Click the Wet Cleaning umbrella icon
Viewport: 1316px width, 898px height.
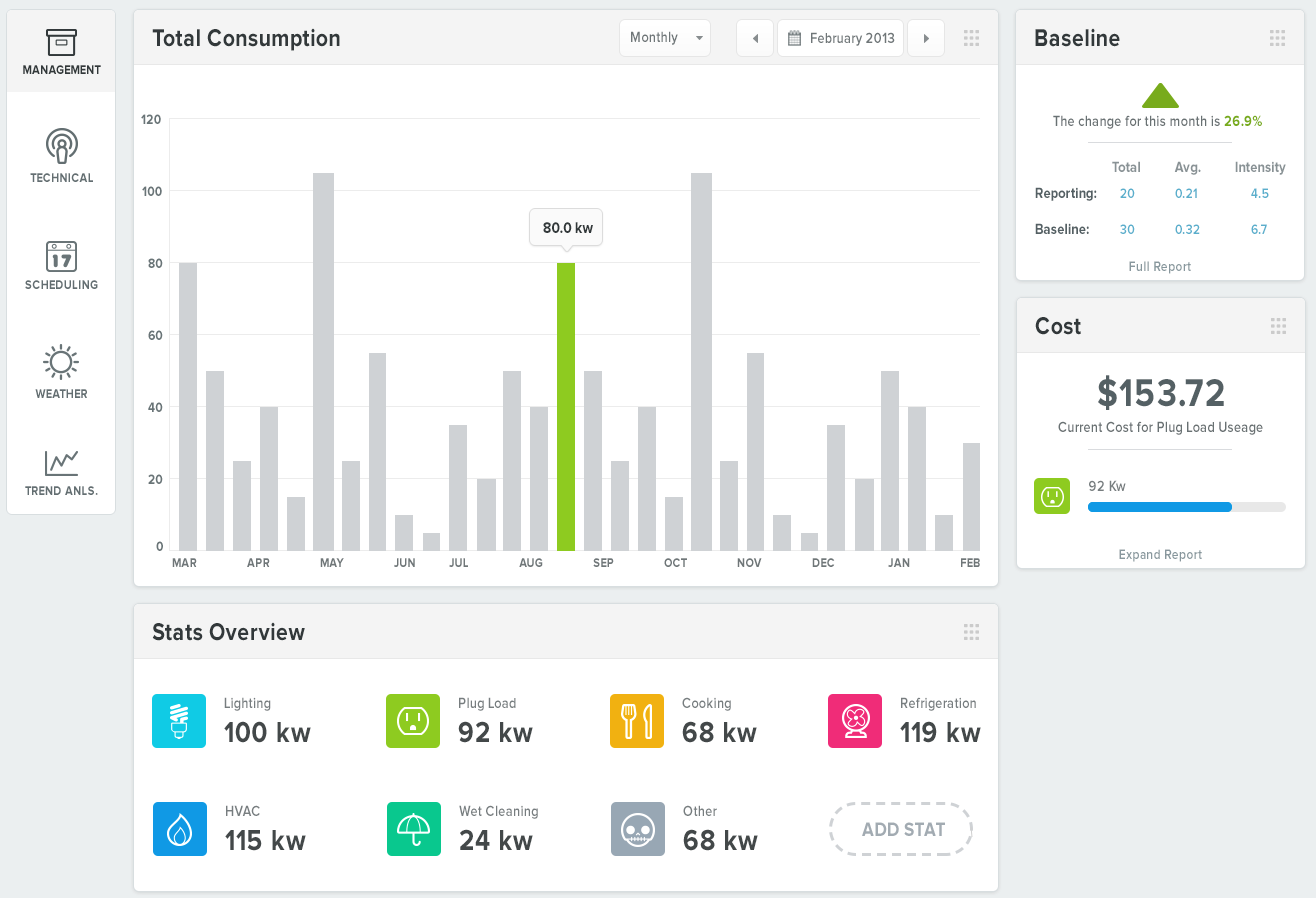tap(413, 829)
